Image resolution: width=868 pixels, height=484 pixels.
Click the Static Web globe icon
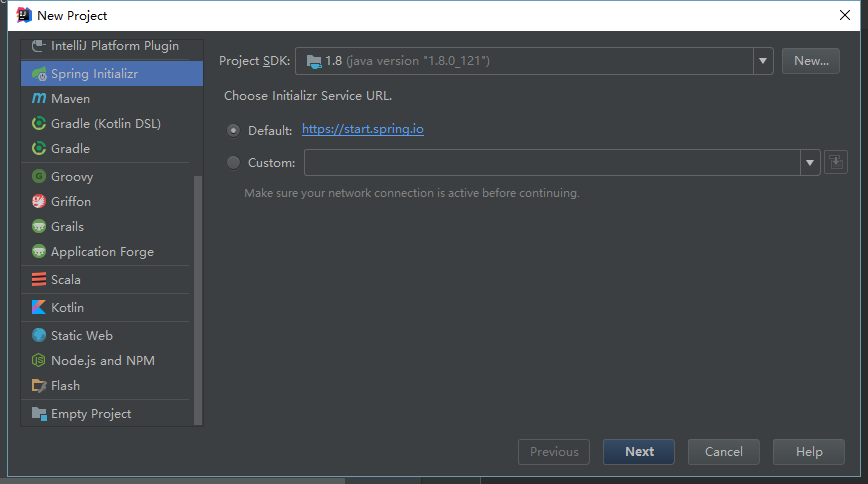pyautogui.click(x=39, y=336)
